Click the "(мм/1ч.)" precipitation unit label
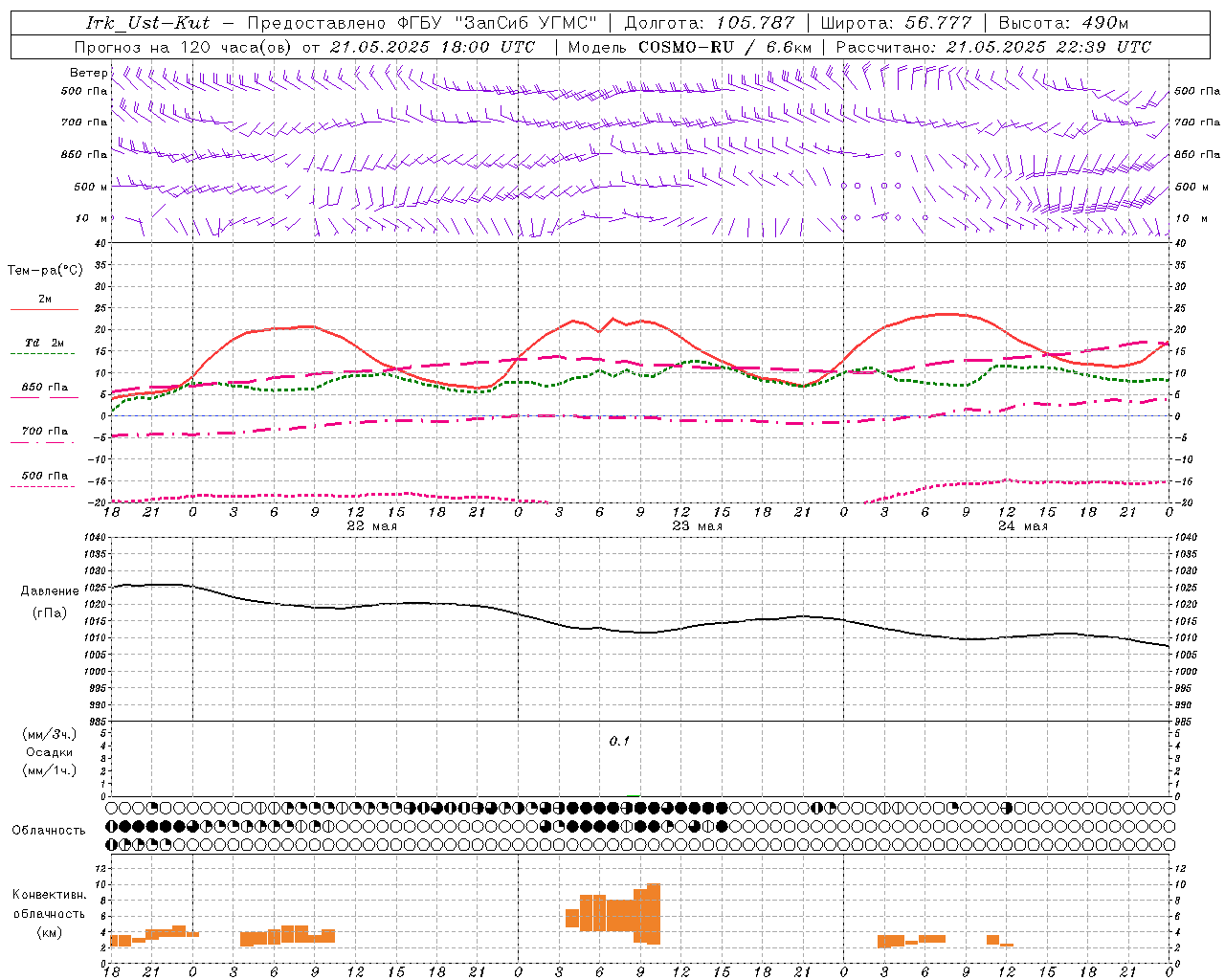Screen dimensions: 1225x980 coord(50,770)
